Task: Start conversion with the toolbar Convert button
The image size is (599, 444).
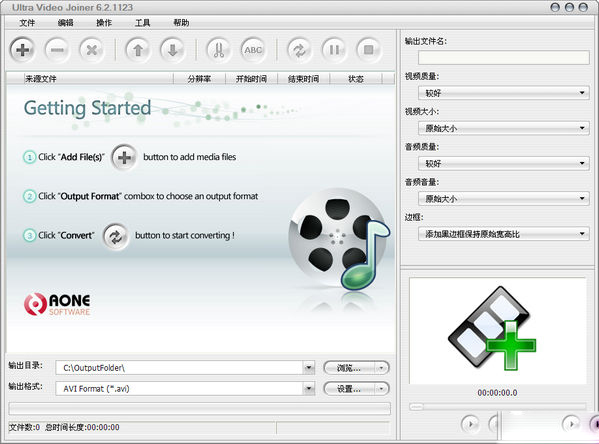Action: tap(300, 50)
